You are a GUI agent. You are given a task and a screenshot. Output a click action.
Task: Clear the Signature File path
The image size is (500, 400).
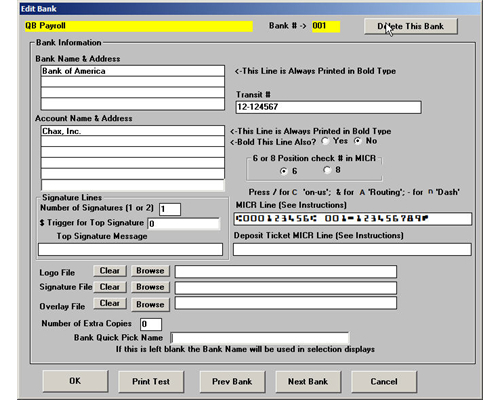click(110, 287)
